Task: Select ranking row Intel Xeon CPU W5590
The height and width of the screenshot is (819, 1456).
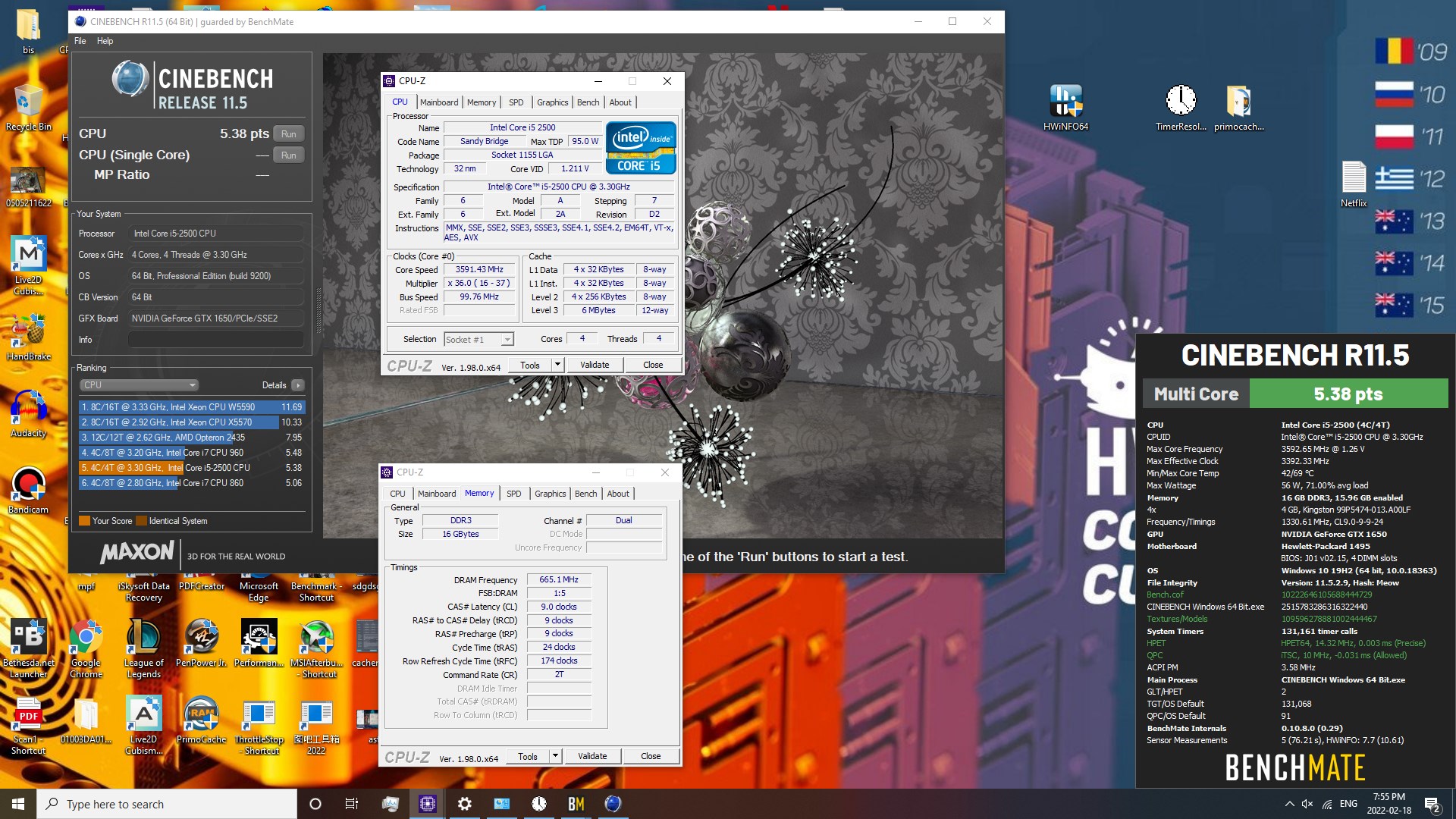Action: point(192,407)
